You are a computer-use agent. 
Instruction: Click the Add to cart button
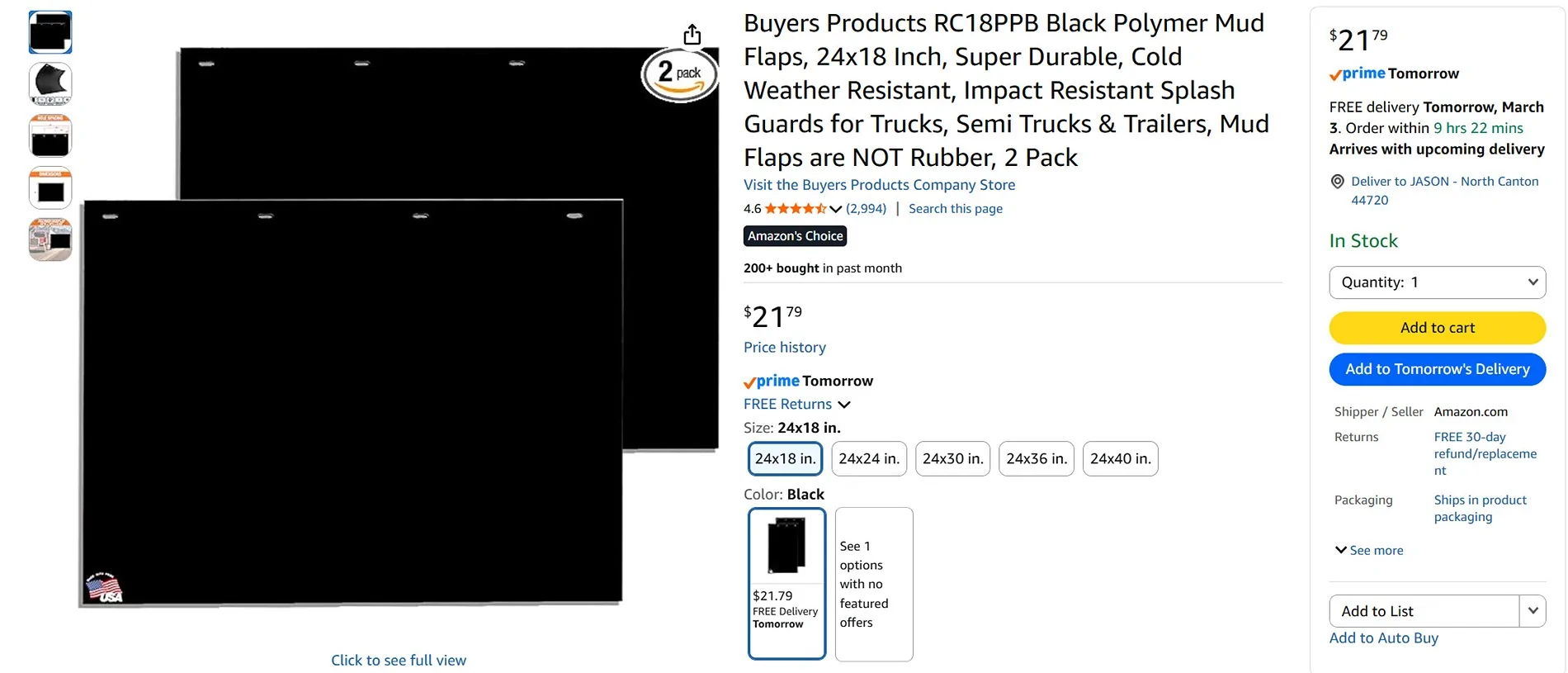(1437, 327)
